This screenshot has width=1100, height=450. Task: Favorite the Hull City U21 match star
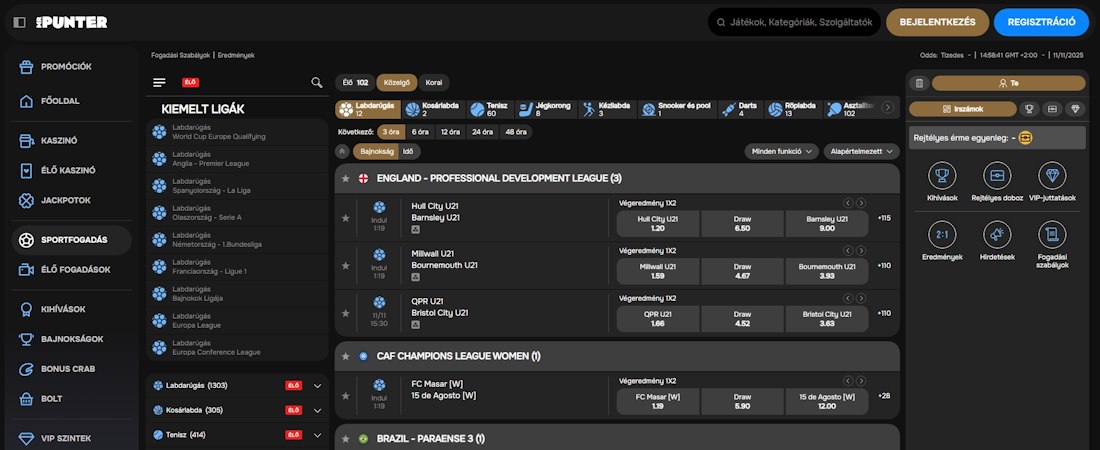346,217
